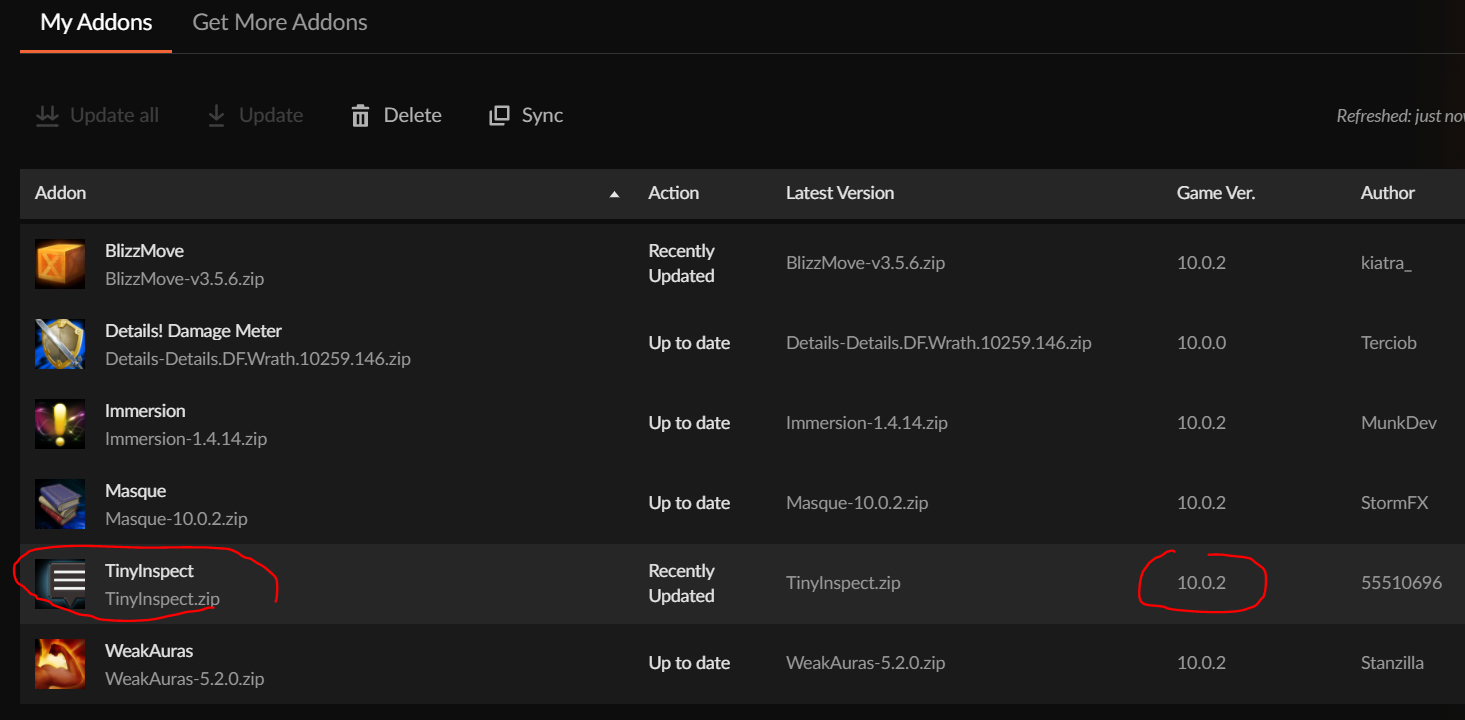Screen dimensions: 1465x720
Task: Sort list by the Action column header
Action: click(x=673, y=193)
